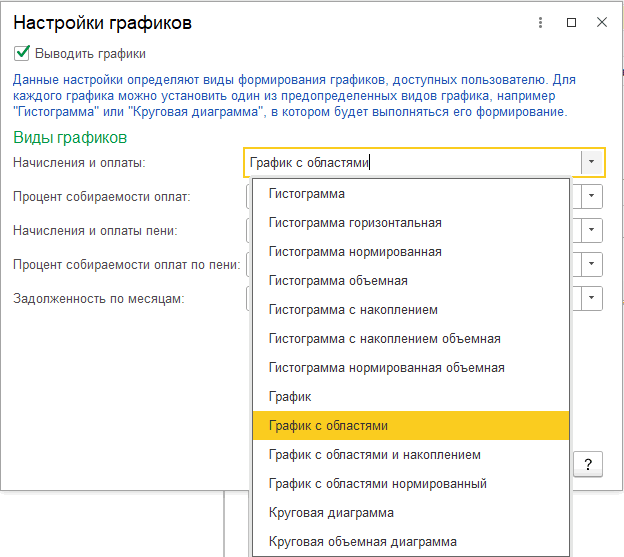Image resolution: width=624 pixels, height=557 pixels.
Task: Select Гистограмма from the list
Action: click(x=411, y=194)
